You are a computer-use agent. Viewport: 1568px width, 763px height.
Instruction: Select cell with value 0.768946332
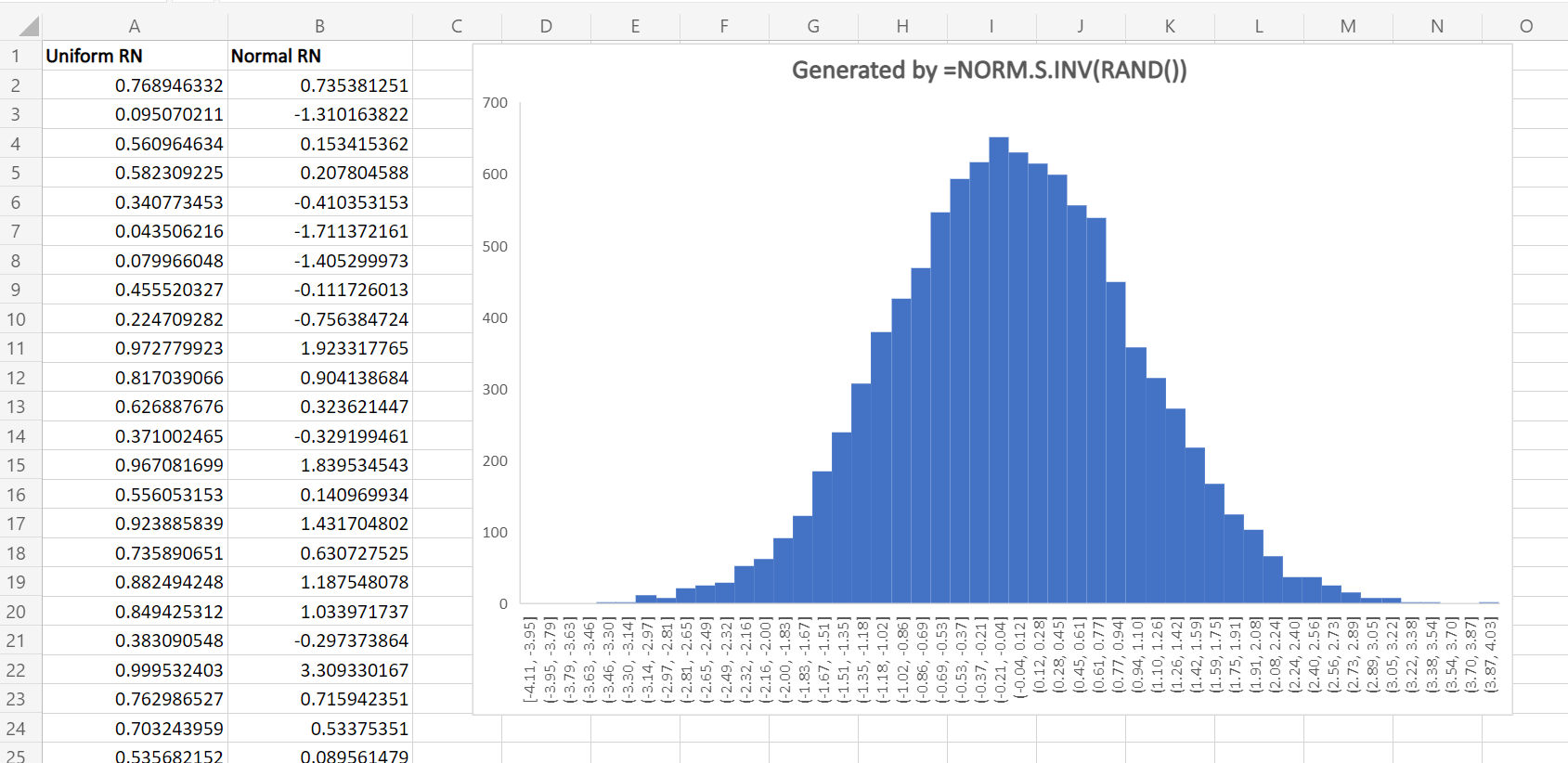click(x=135, y=85)
